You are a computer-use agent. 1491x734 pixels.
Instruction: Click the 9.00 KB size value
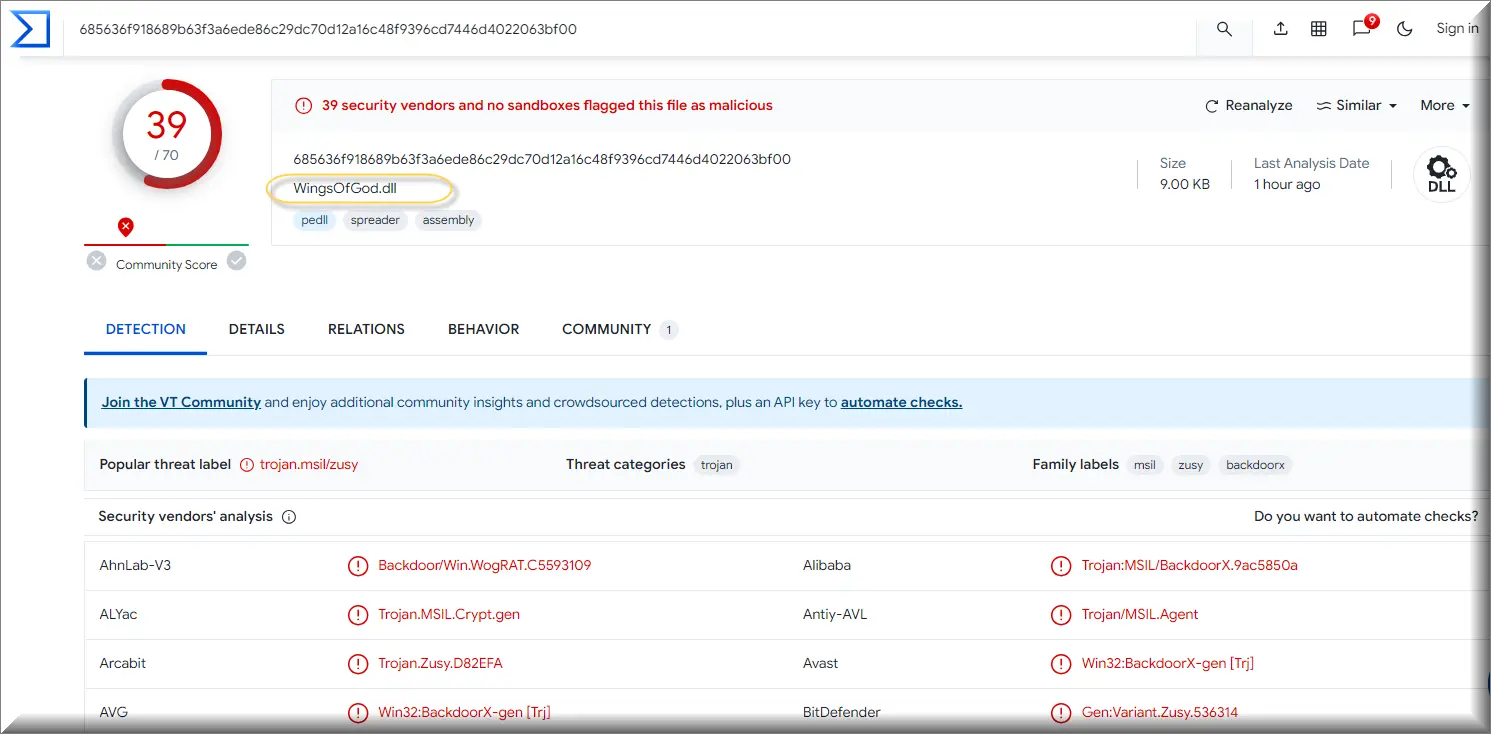tap(1185, 184)
